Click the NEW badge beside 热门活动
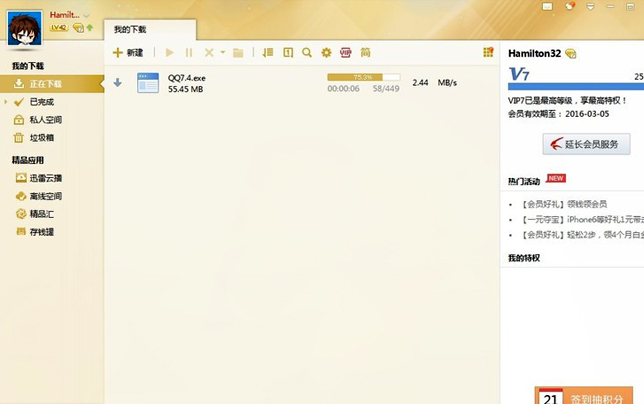The height and width of the screenshot is (404, 644). (x=556, y=178)
